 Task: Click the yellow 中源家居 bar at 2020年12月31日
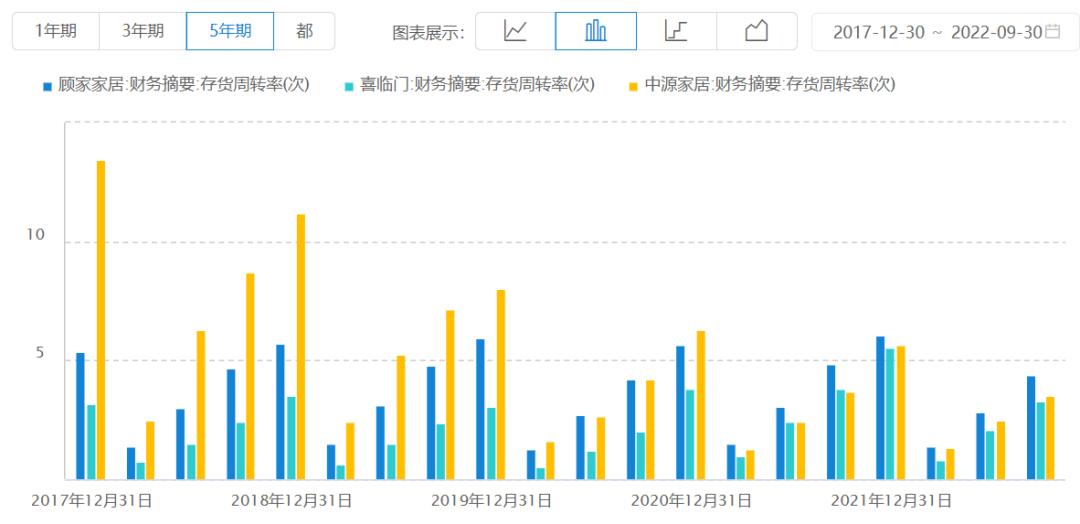pos(700,406)
